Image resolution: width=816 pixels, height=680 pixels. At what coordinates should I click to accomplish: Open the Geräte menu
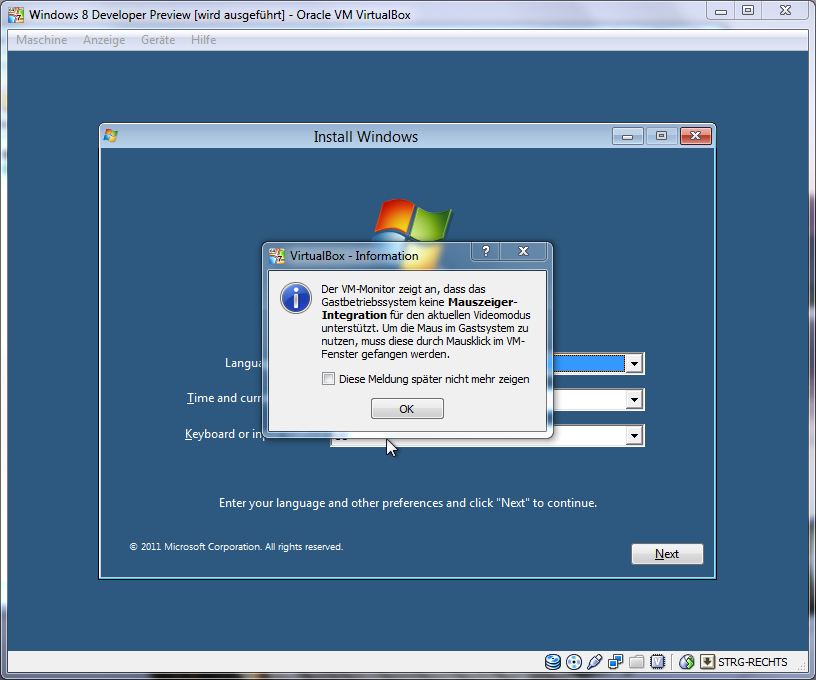coord(158,40)
